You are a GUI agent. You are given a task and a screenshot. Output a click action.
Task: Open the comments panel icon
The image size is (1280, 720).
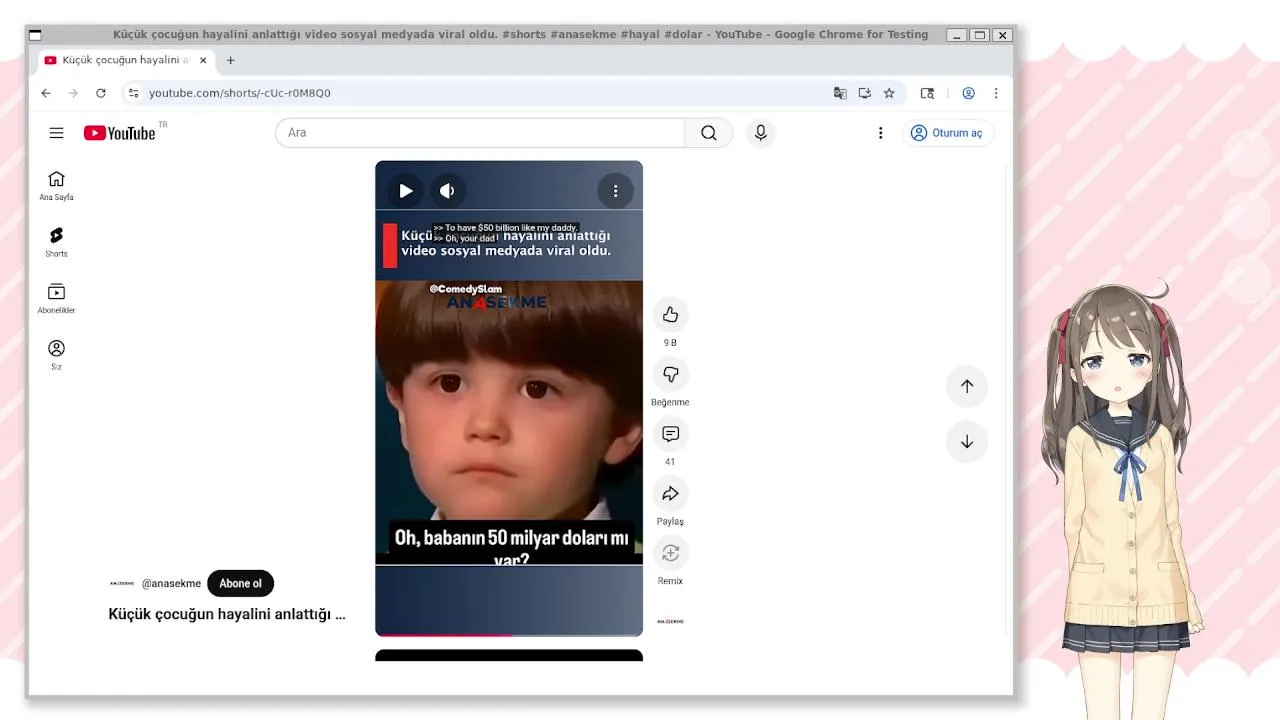tap(670, 434)
